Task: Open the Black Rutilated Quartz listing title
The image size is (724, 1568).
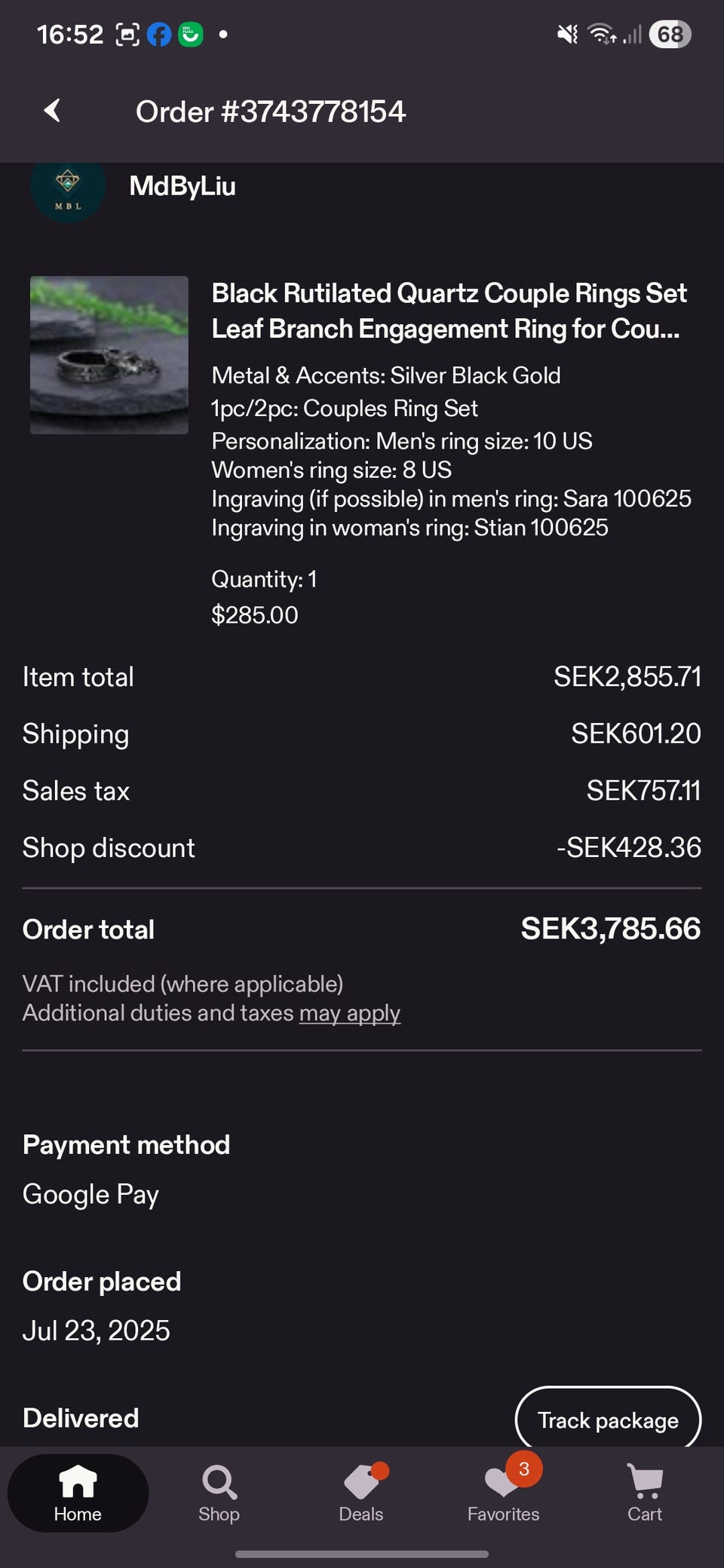Action: 449,311
